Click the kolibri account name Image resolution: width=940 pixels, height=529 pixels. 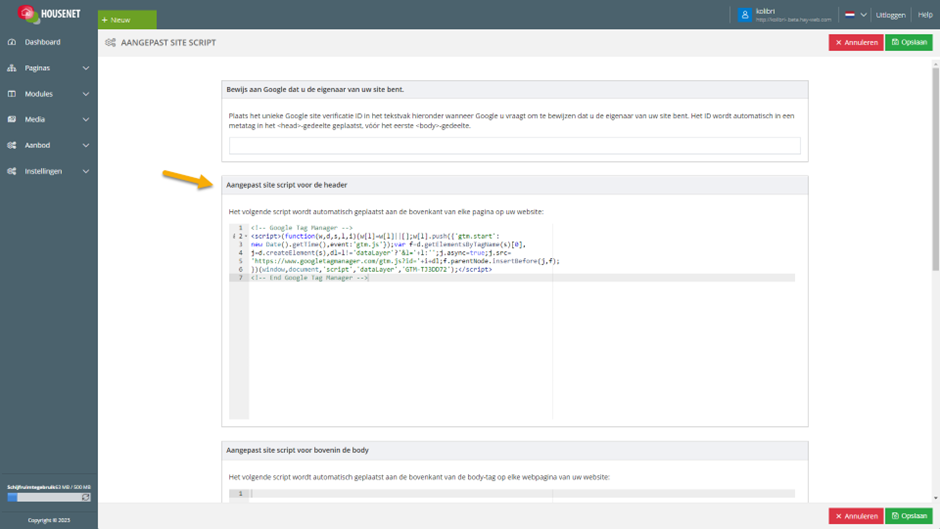[765, 11]
